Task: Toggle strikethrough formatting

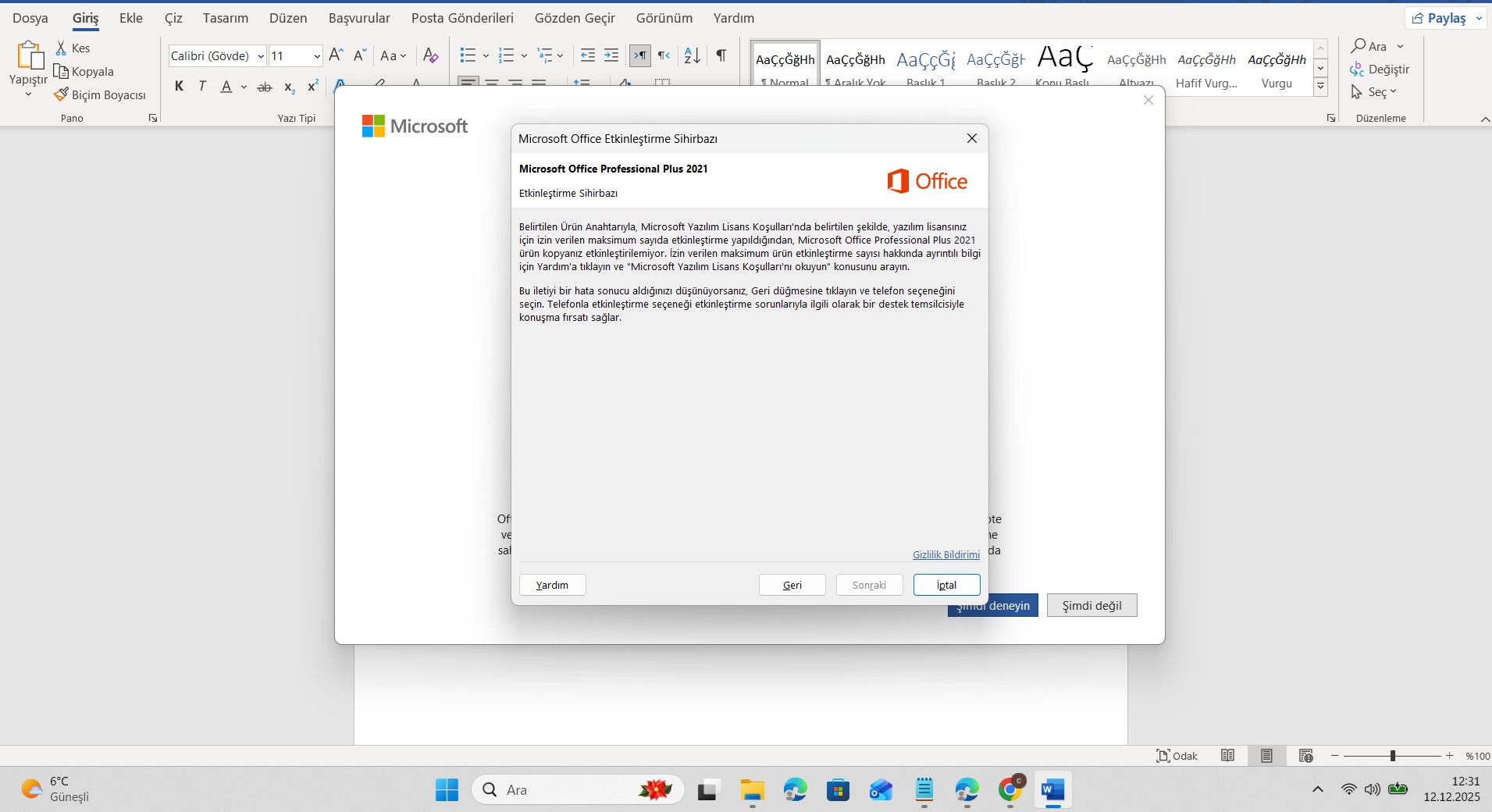Action: point(265,87)
